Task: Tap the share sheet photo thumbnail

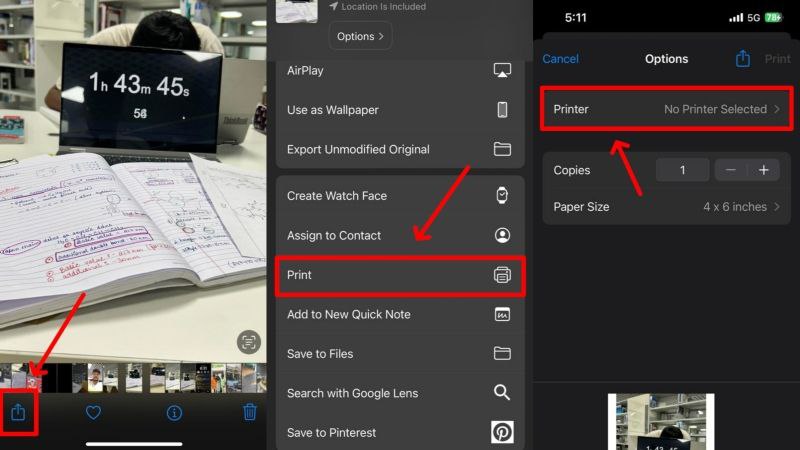Action: pyautogui.click(x=296, y=11)
